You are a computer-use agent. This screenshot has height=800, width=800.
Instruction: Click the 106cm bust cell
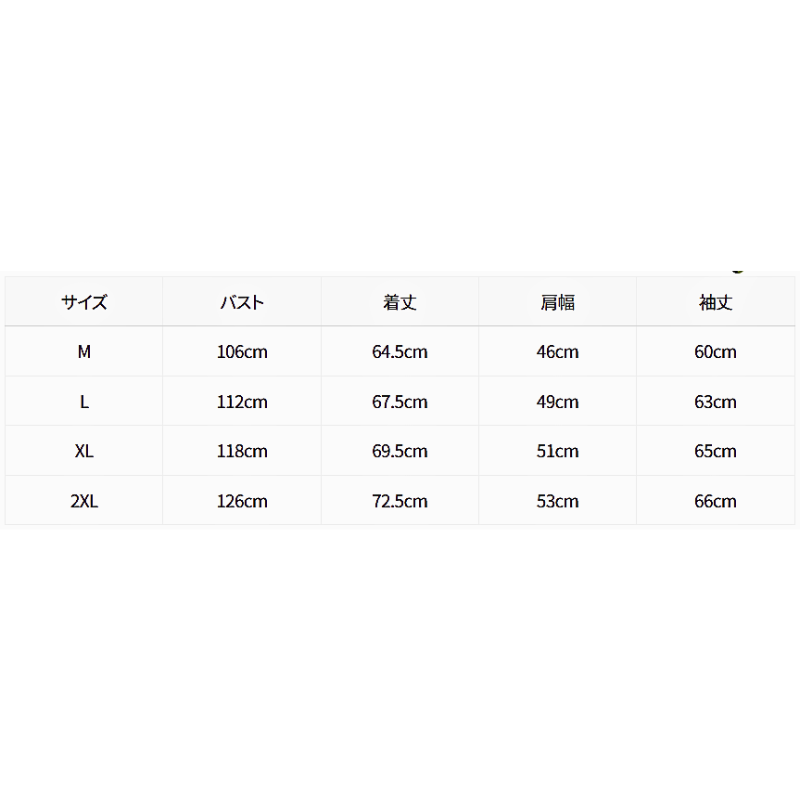[x=242, y=352]
